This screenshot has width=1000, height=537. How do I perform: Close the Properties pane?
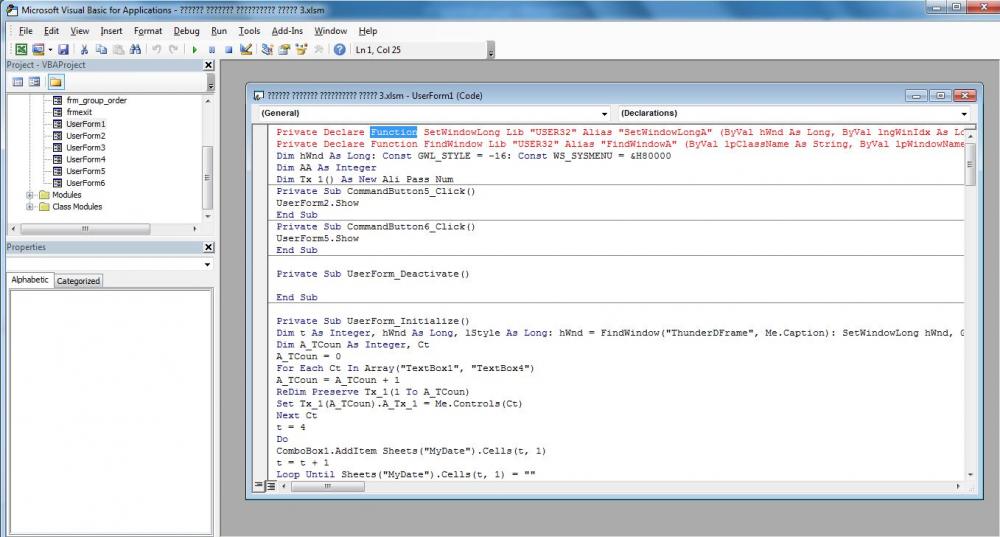[x=209, y=247]
